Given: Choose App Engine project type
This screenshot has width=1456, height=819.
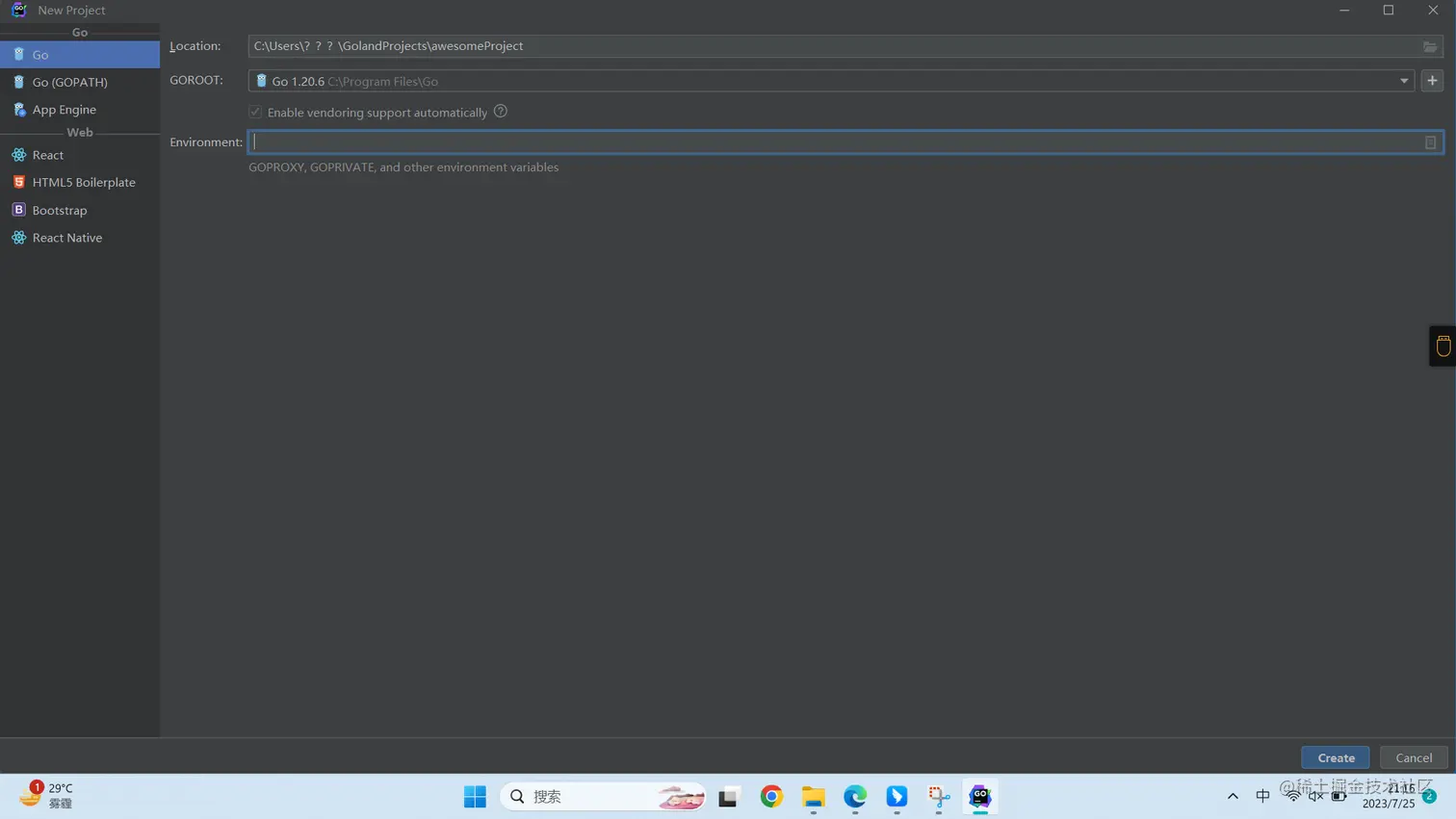Looking at the screenshot, I should pyautogui.click(x=80, y=110).
